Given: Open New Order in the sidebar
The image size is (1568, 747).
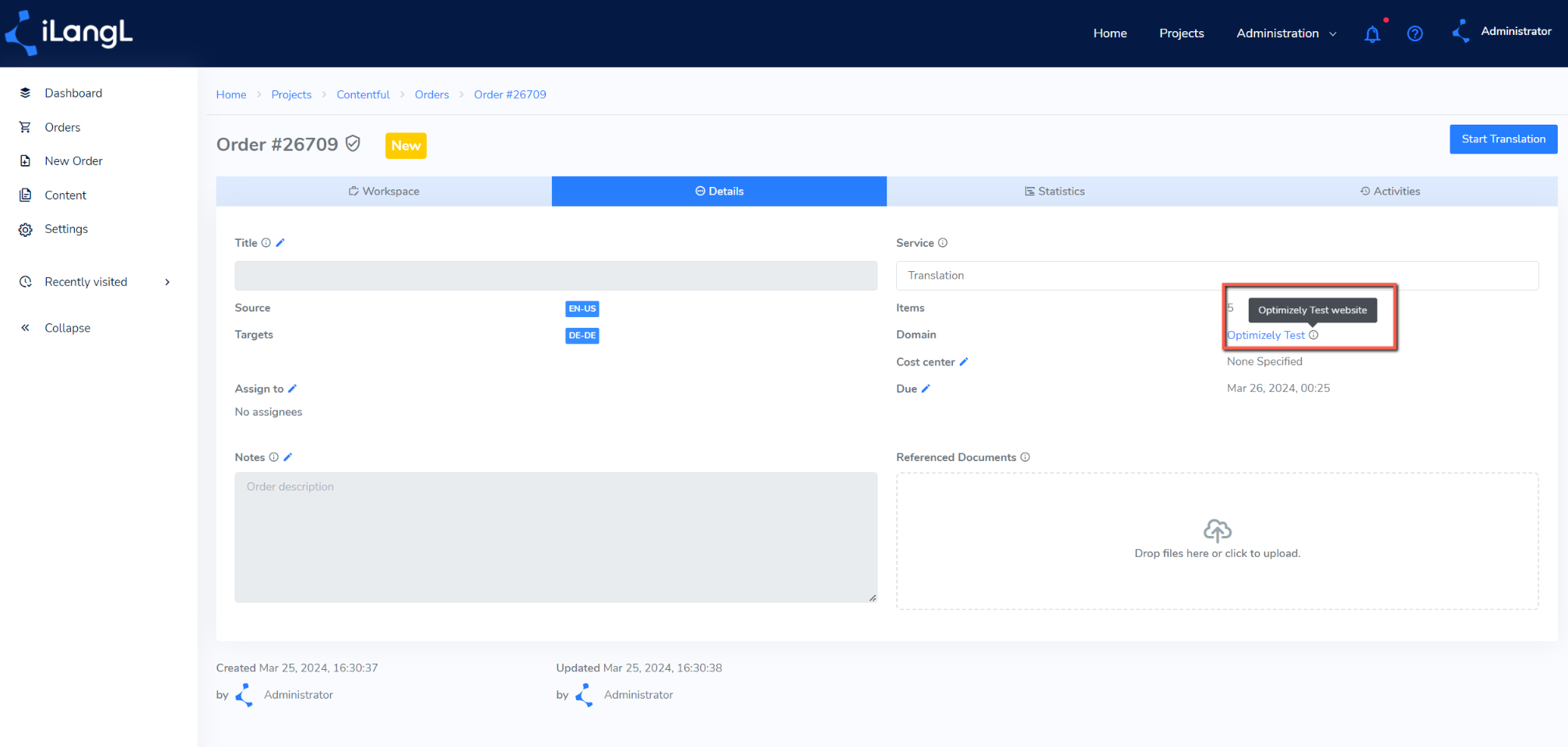Looking at the screenshot, I should pyautogui.click(x=73, y=160).
